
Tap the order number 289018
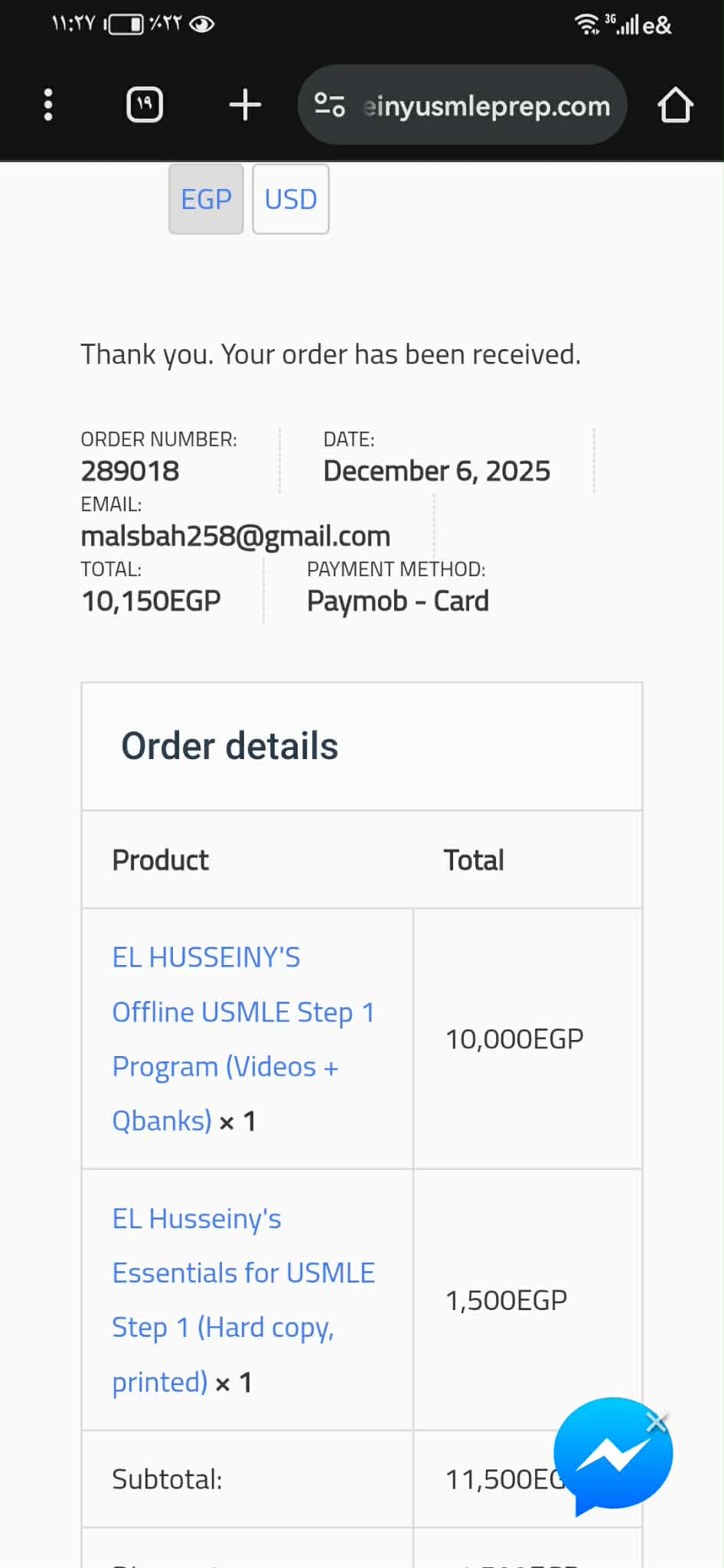tap(130, 471)
